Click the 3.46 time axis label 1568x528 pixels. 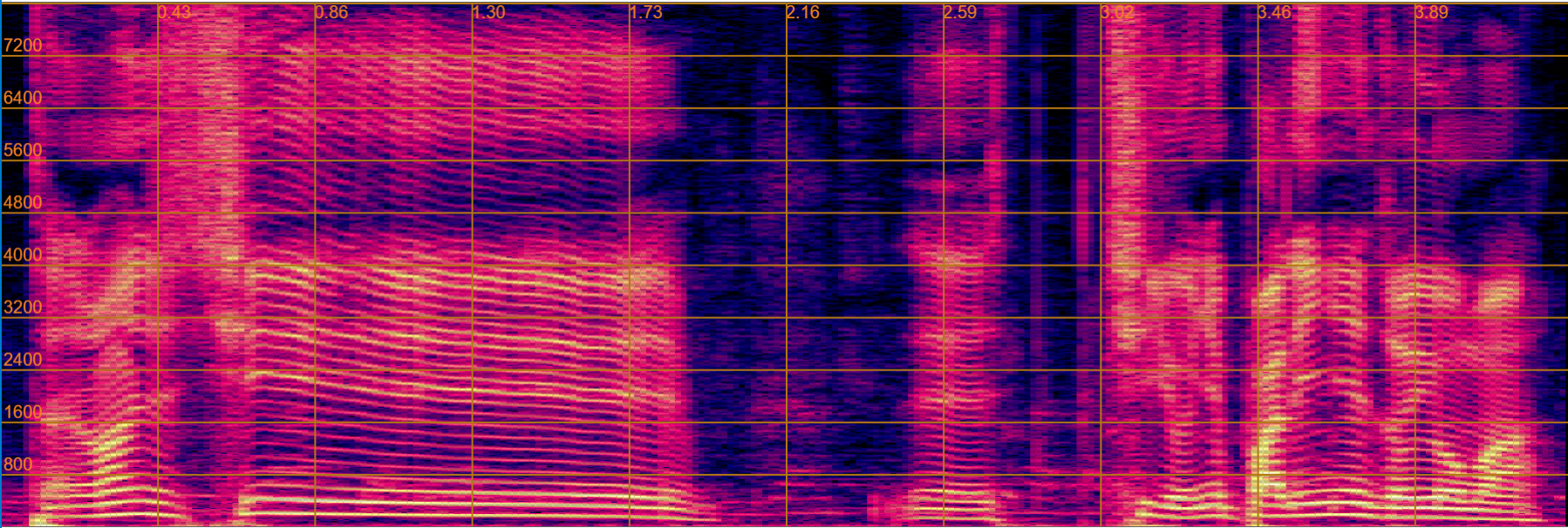1275,12
